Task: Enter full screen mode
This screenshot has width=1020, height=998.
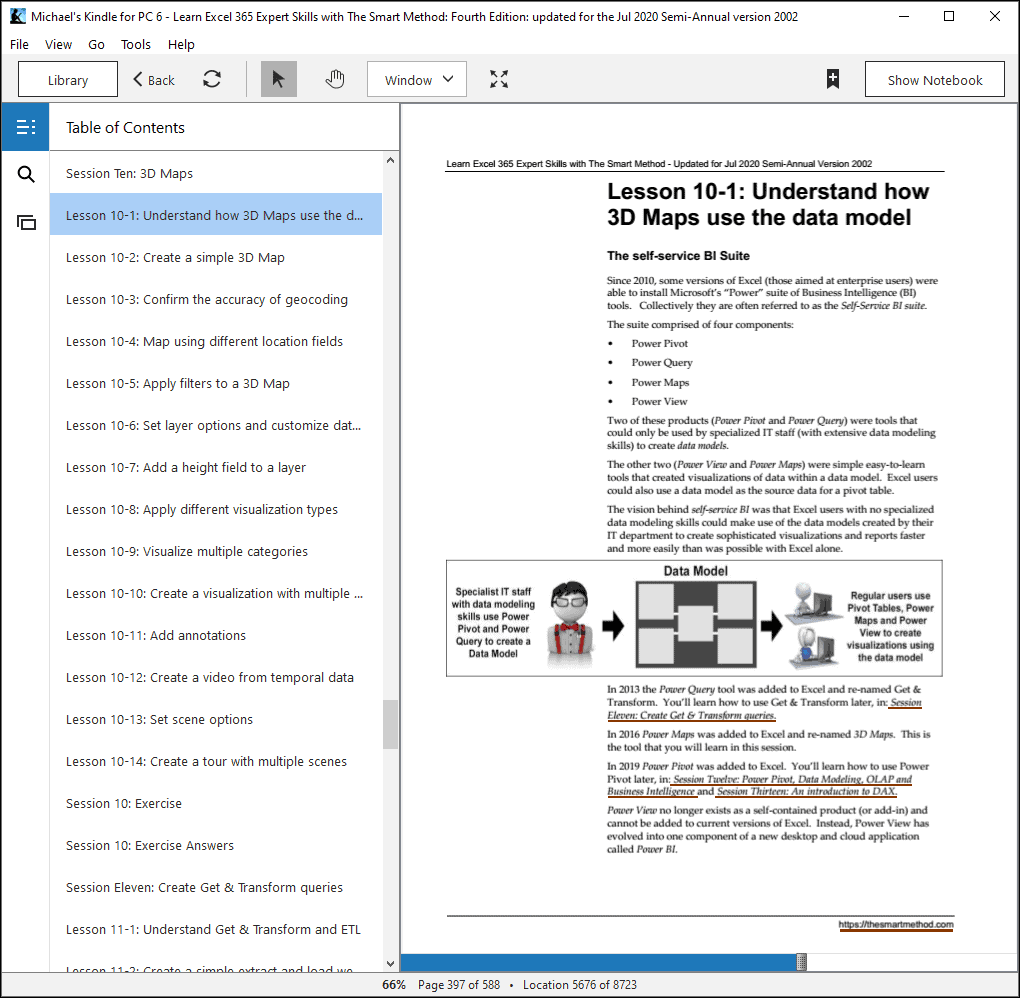Action: [x=499, y=79]
